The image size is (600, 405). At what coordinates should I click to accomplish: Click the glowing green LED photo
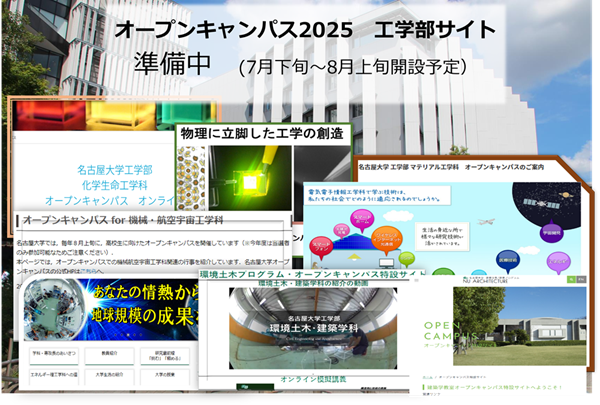250,178
